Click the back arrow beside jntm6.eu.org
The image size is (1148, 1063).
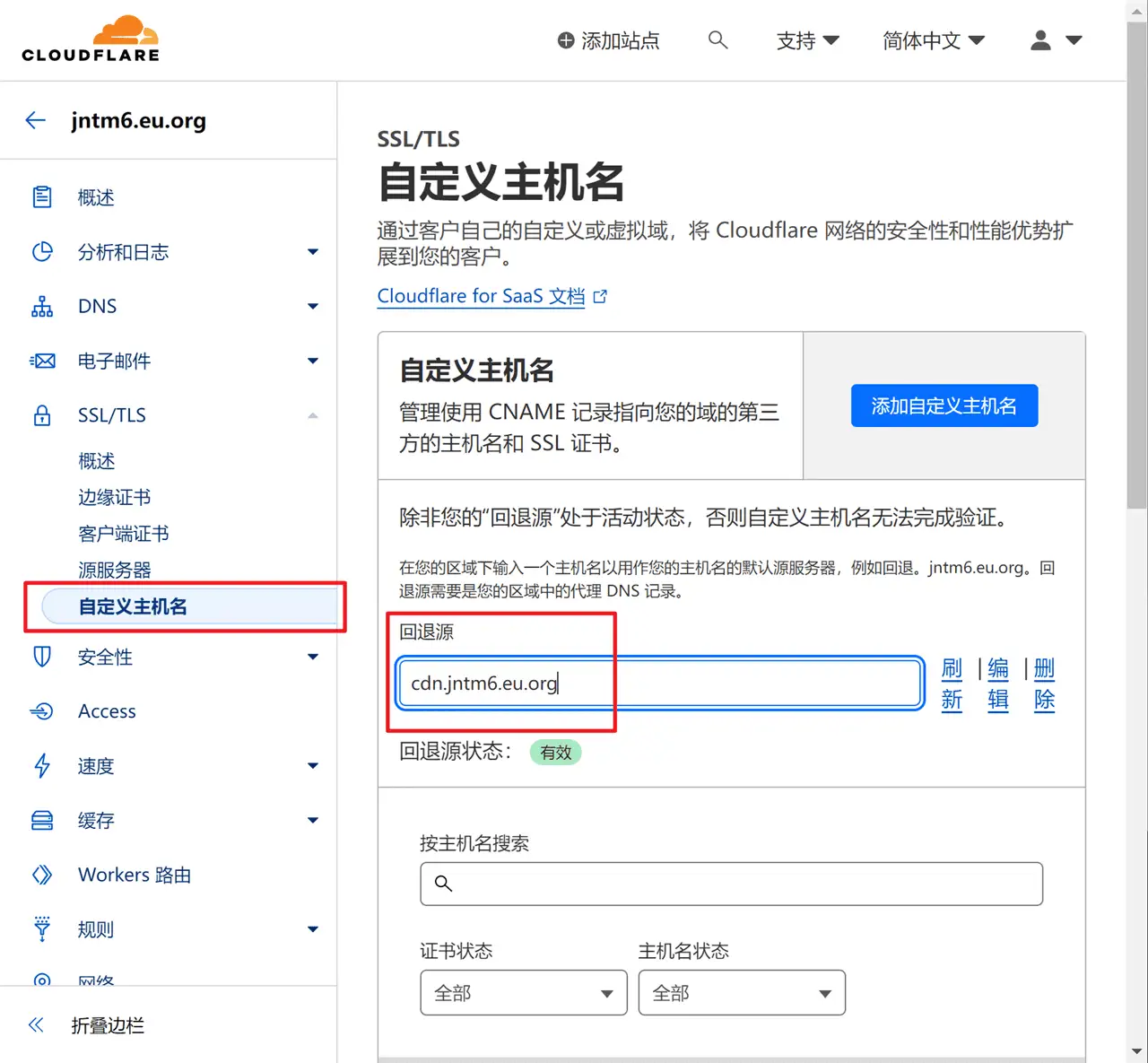pyautogui.click(x=36, y=120)
